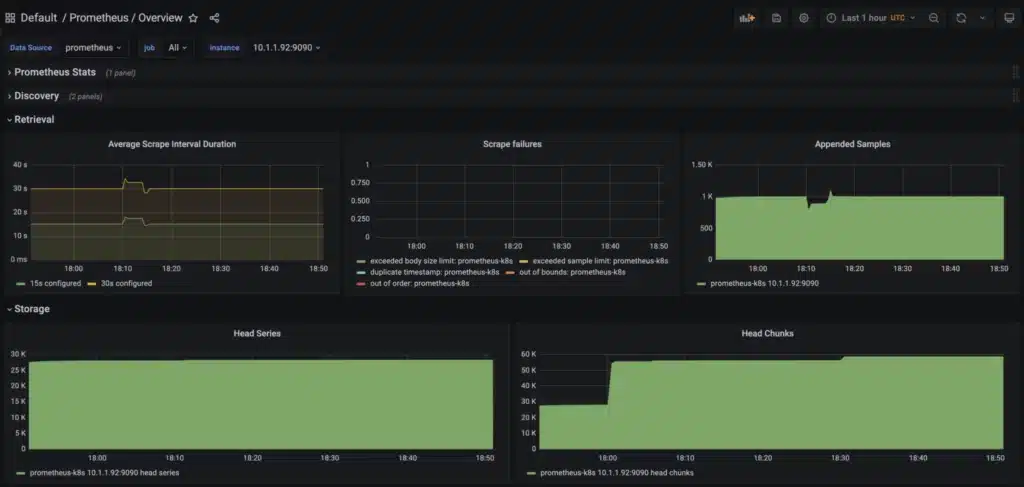This screenshot has height=487, width=1024.
Task: Click the Prometheus / Overview breadcrumb
Action: 126,18
